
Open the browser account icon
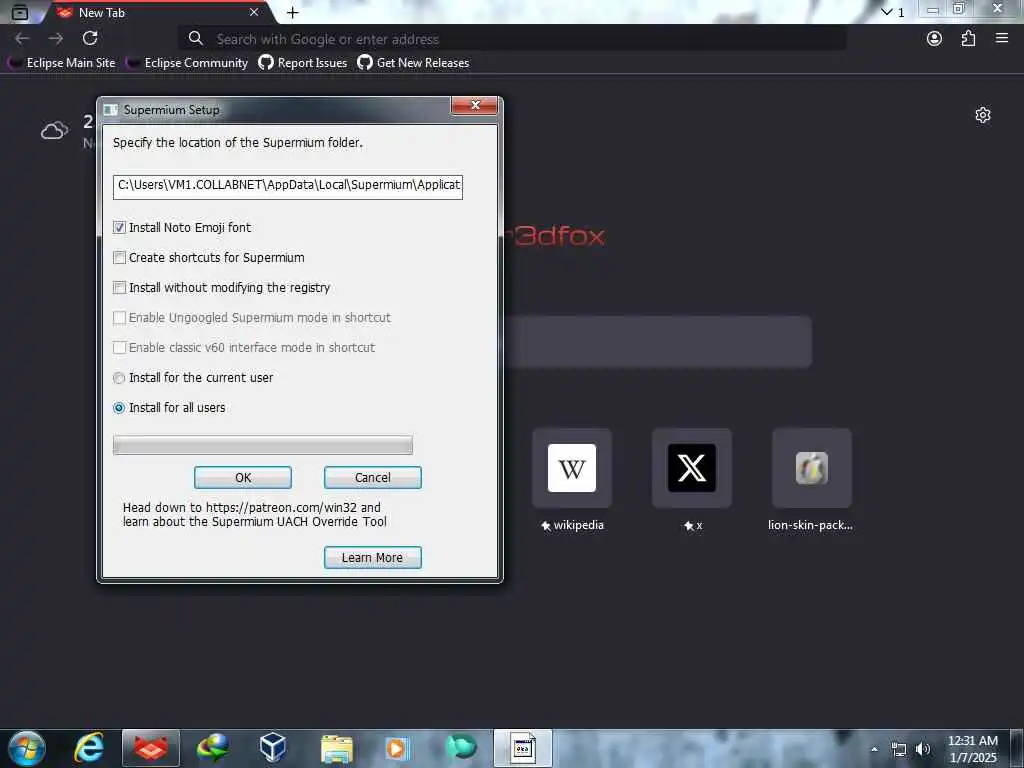pyautogui.click(x=935, y=39)
